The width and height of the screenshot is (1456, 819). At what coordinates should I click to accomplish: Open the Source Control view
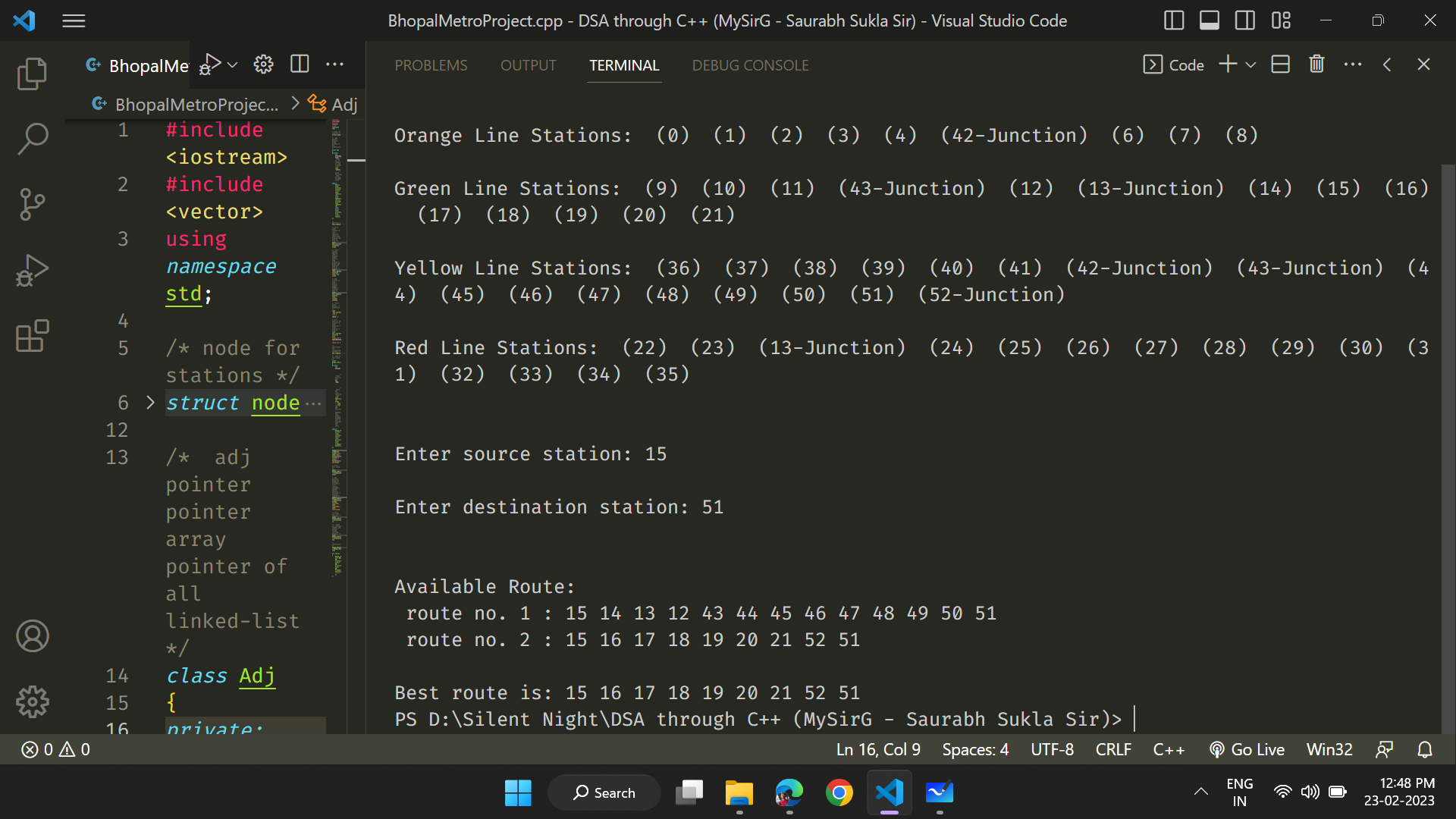tap(32, 204)
